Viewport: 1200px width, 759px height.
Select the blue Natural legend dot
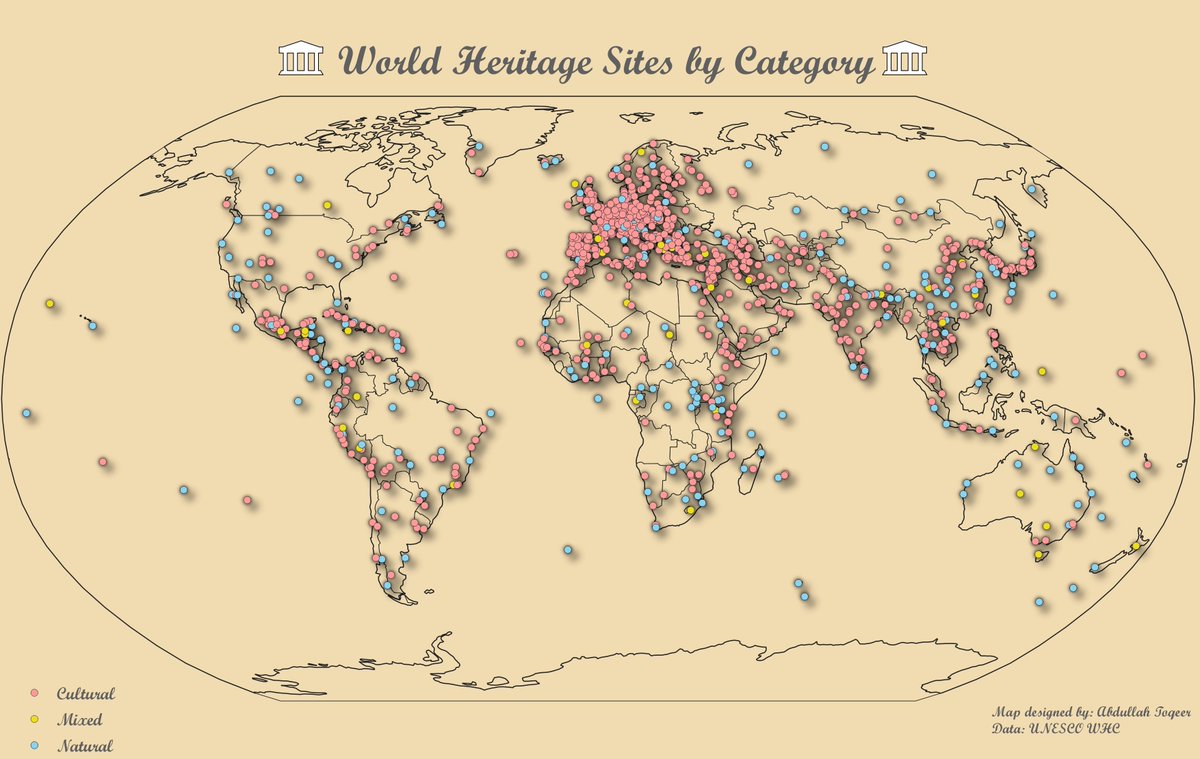coord(36,744)
